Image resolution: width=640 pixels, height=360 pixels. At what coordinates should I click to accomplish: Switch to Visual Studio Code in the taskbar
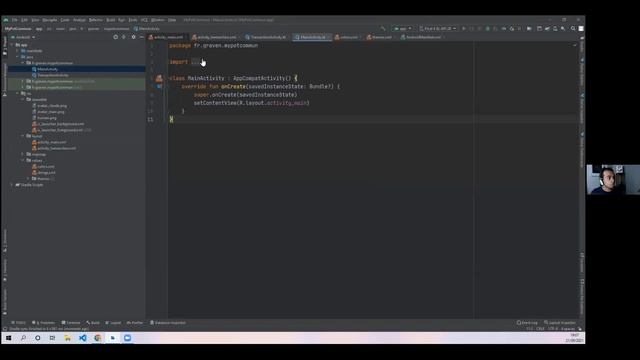tap(82, 338)
